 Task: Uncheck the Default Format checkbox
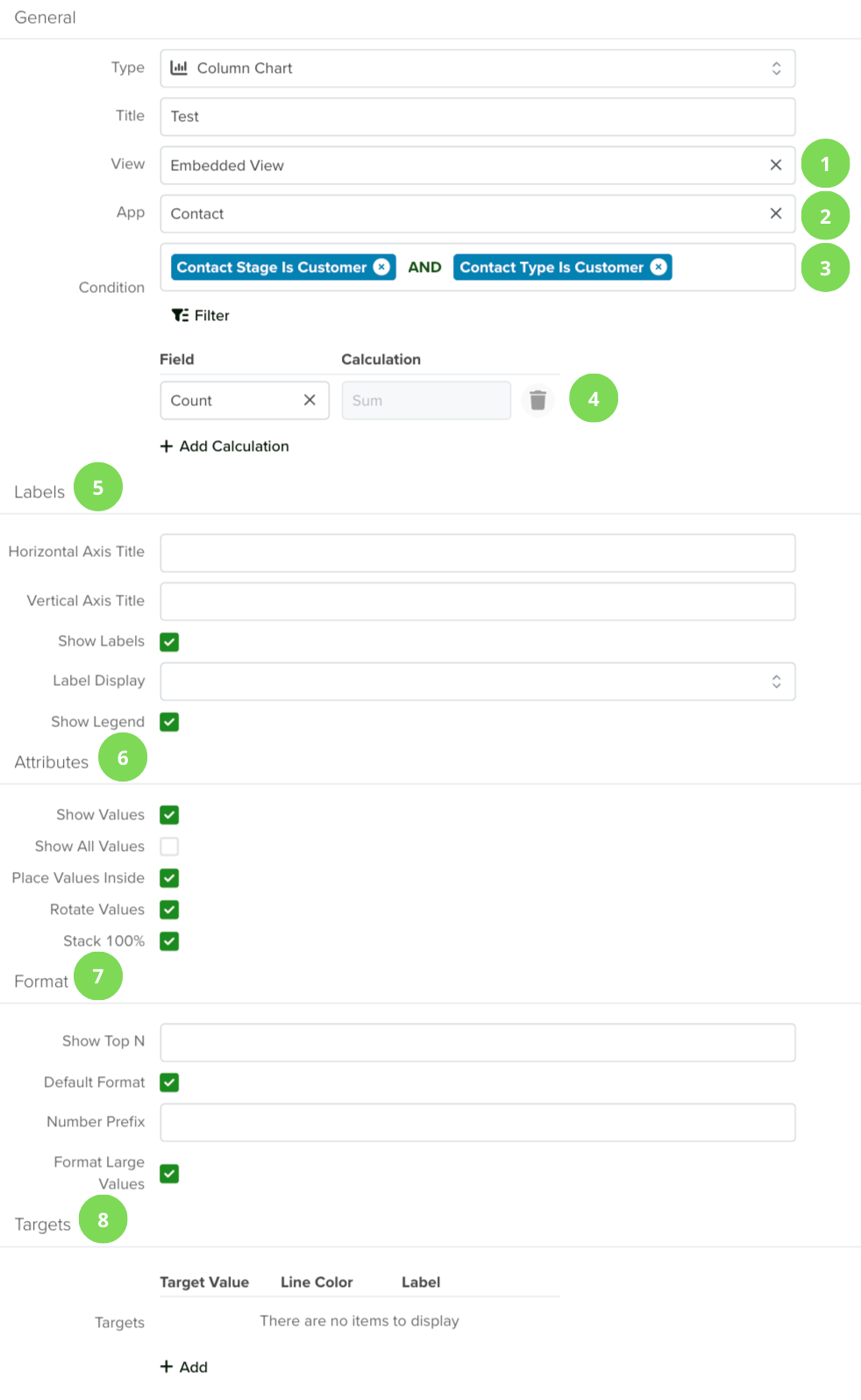(x=169, y=1082)
